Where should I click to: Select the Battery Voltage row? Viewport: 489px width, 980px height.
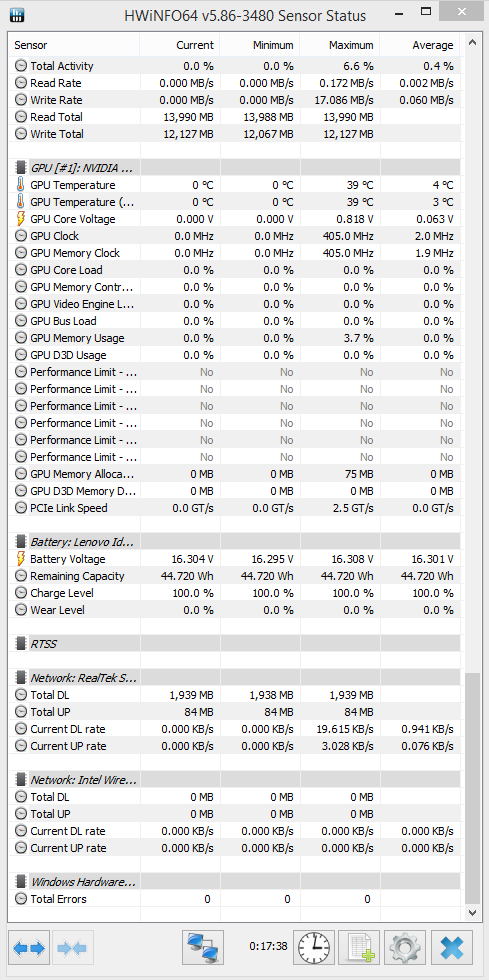236,559
